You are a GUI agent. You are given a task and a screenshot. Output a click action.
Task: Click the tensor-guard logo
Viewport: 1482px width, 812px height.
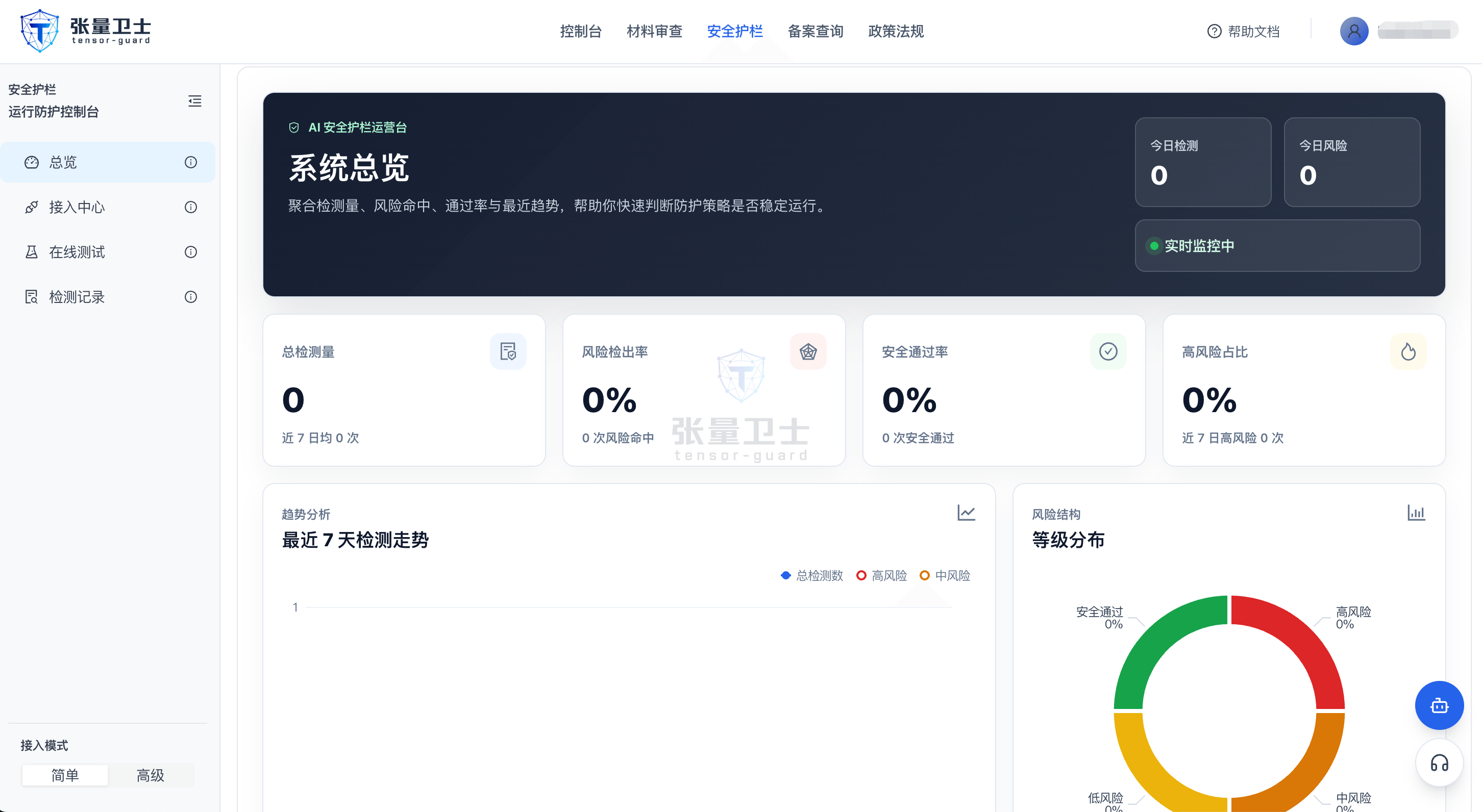85,31
